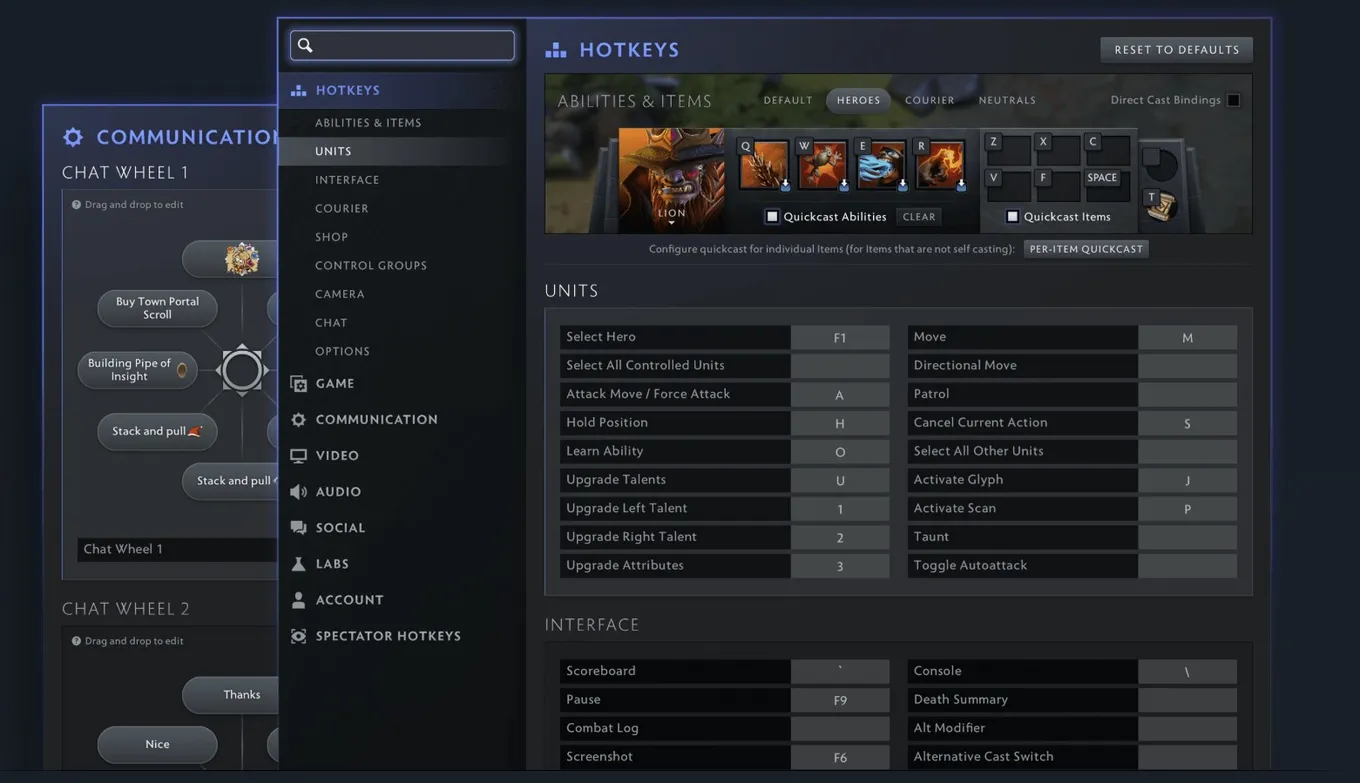Click Lion's R ability Finger of Death icon
Image resolution: width=1360 pixels, height=783 pixels.
(x=940, y=164)
